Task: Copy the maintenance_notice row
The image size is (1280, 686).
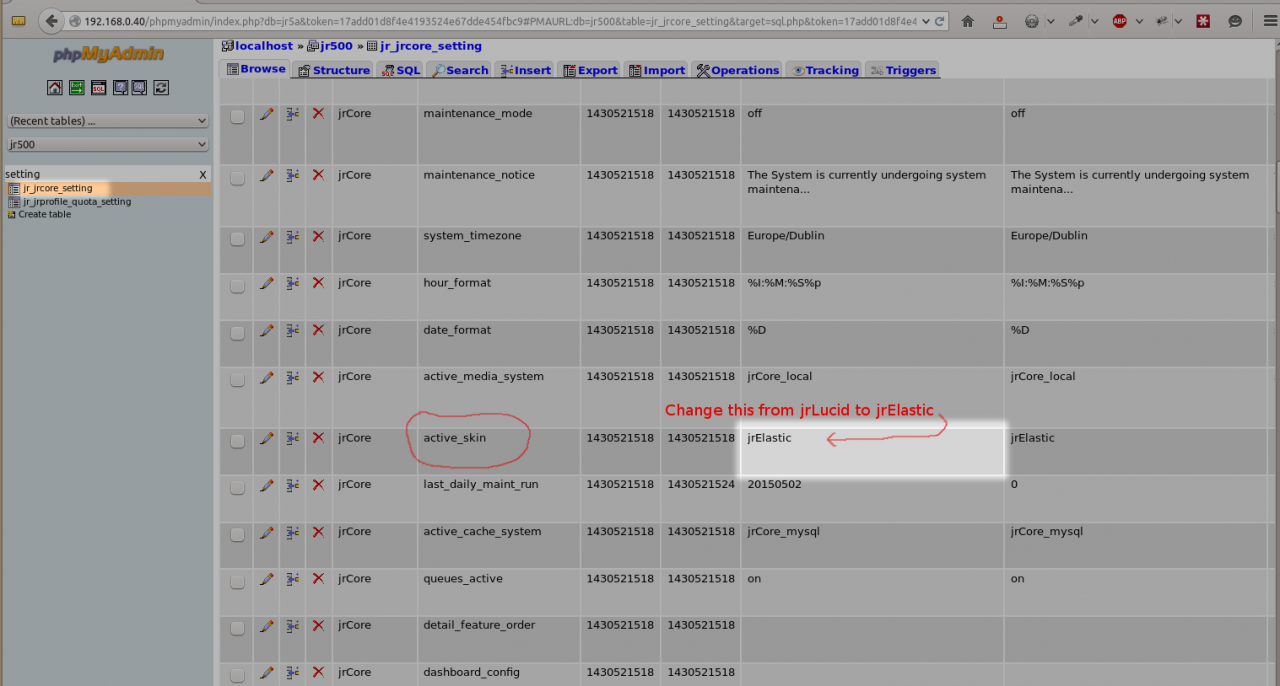Action: (292, 175)
